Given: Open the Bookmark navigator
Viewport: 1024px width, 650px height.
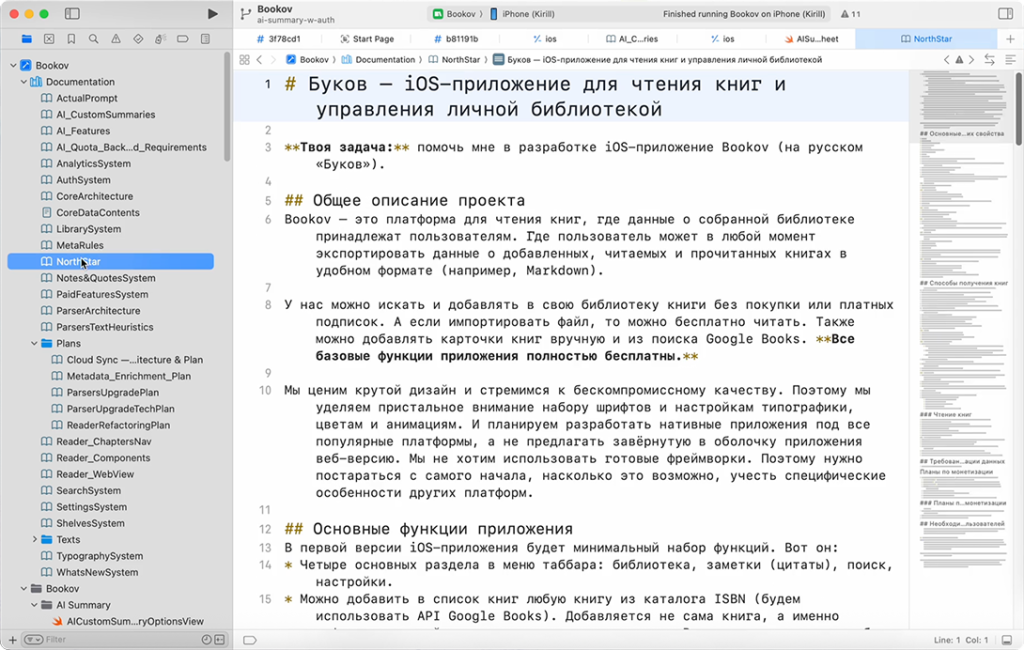Looking at the screenshot, I should click(x=71, y=39).
